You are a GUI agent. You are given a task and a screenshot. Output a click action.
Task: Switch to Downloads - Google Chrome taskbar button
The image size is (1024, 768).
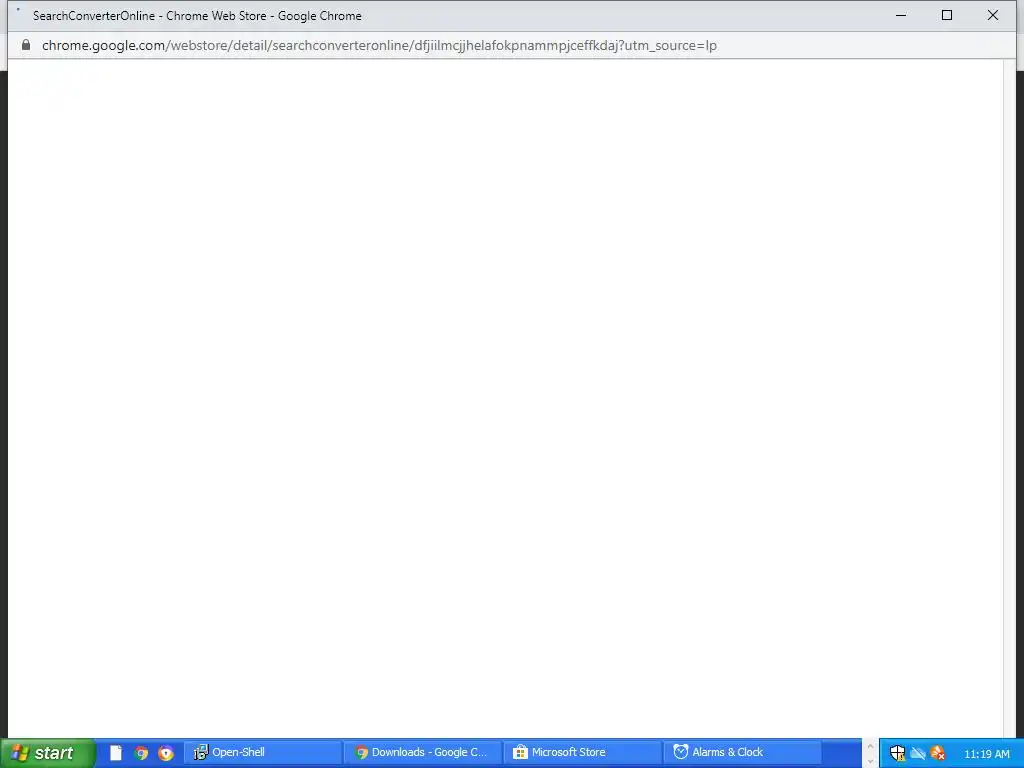pyautogui.click(x=423, y=752)
